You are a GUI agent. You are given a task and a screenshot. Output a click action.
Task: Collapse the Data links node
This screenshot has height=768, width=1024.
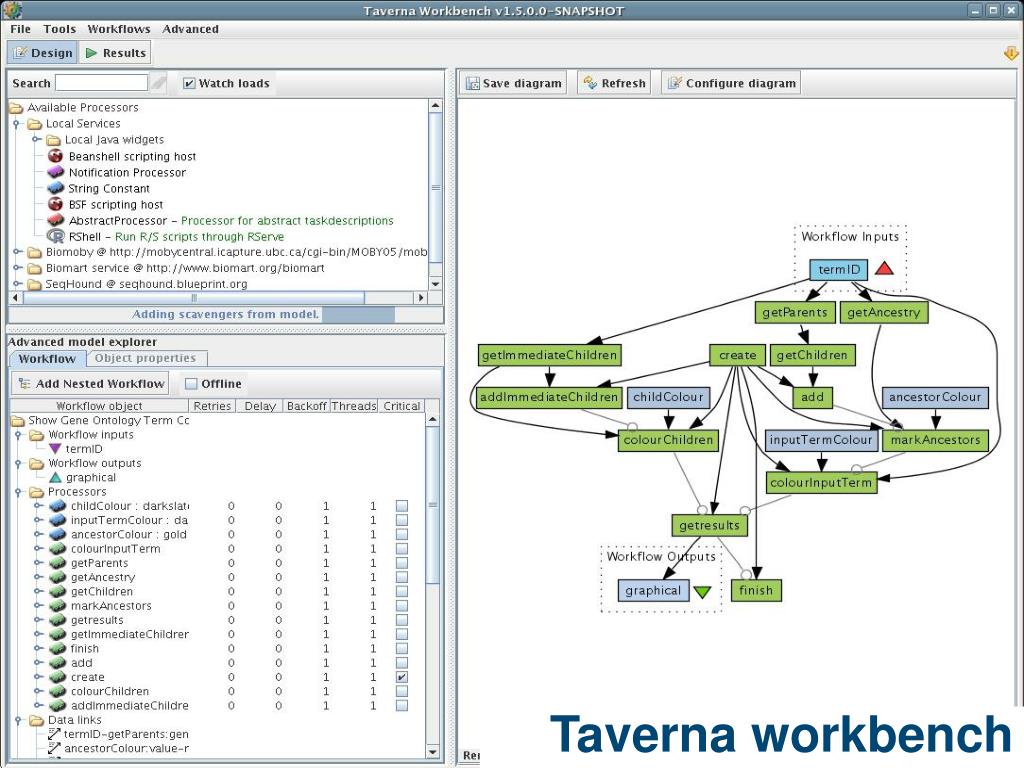19,720
